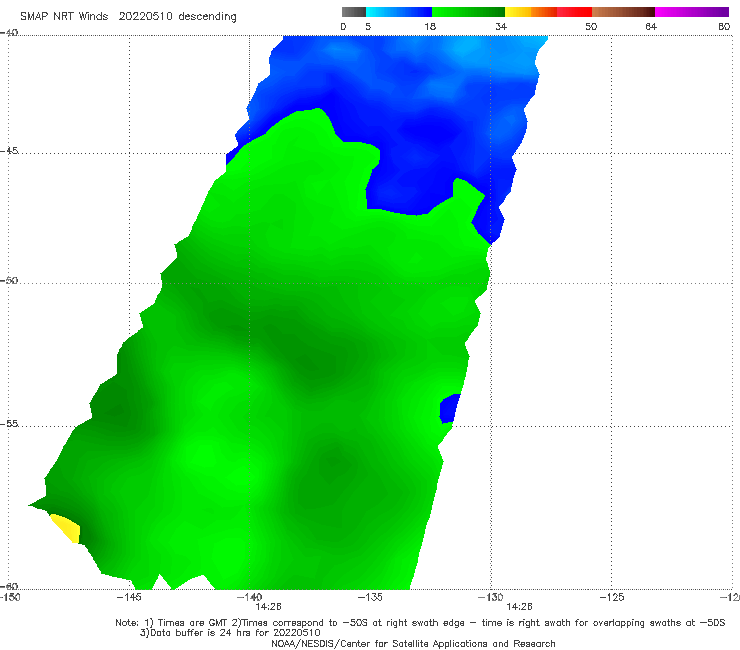
Task: Click the '-45' latitude axis label
Action: point(9,151)
